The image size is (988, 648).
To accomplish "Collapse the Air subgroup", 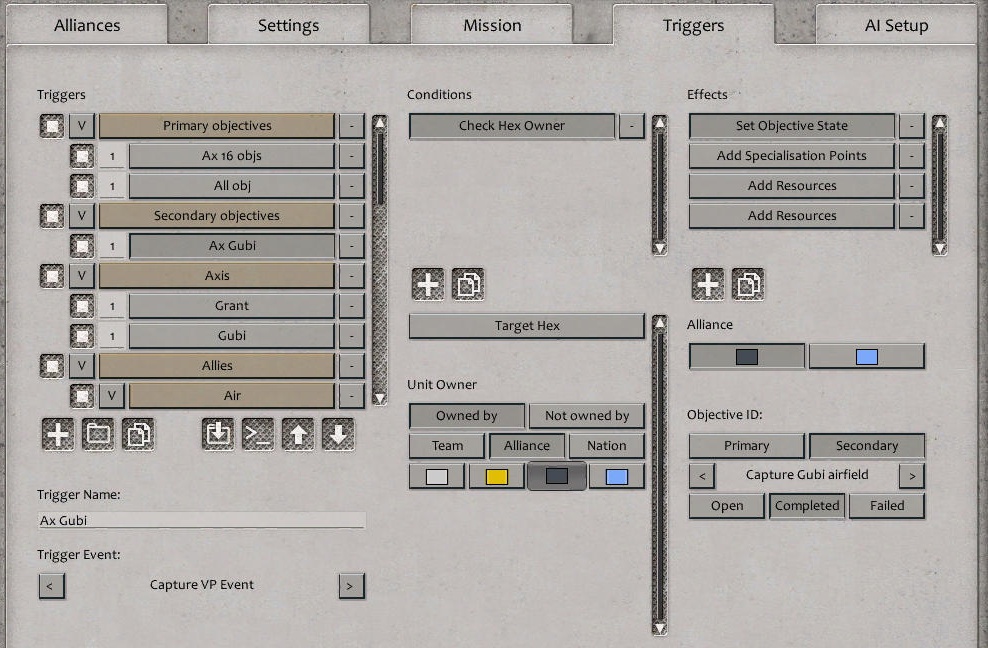I will [x=112, y=395].
